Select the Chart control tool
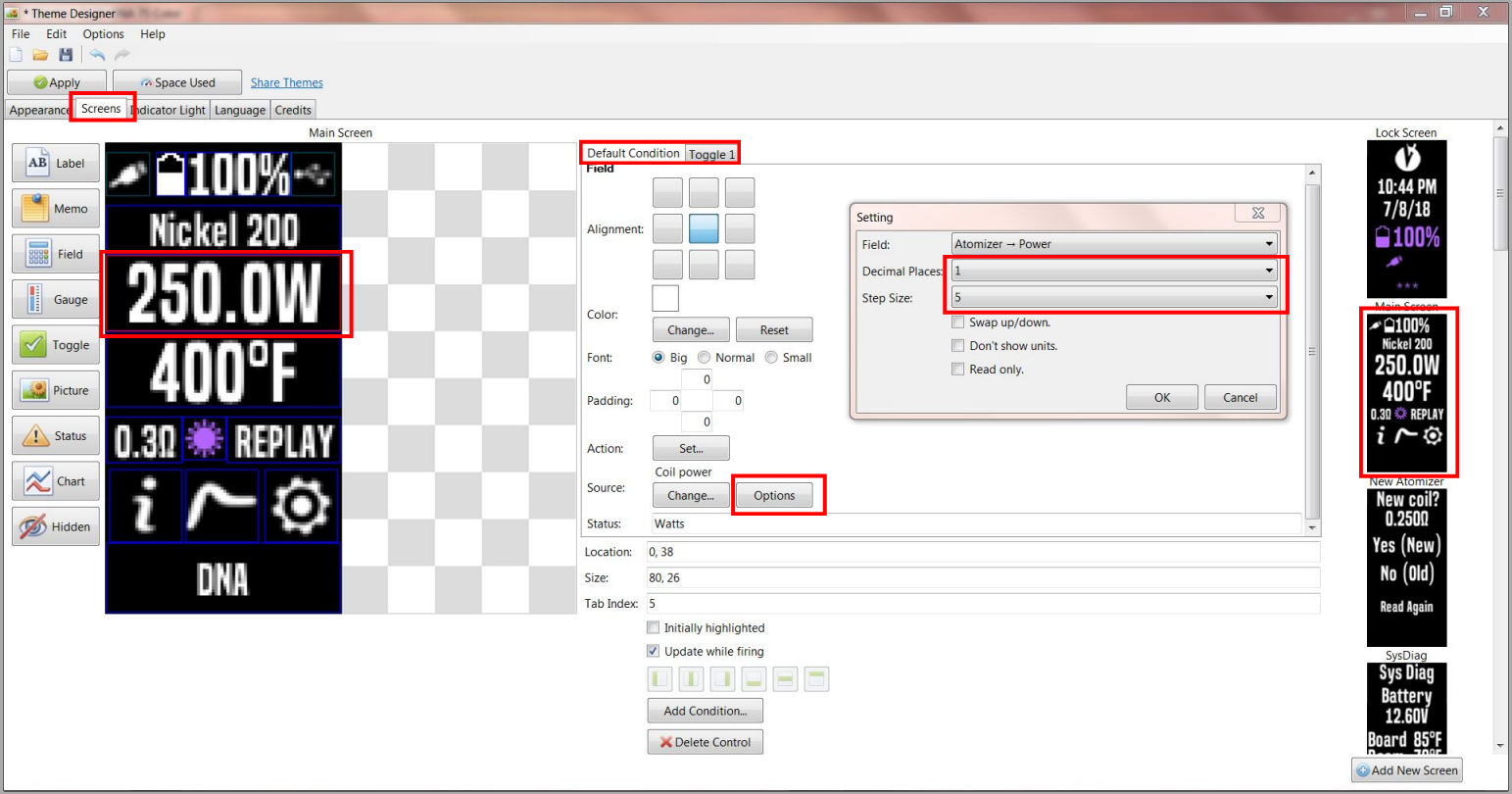 pos(56,481)
